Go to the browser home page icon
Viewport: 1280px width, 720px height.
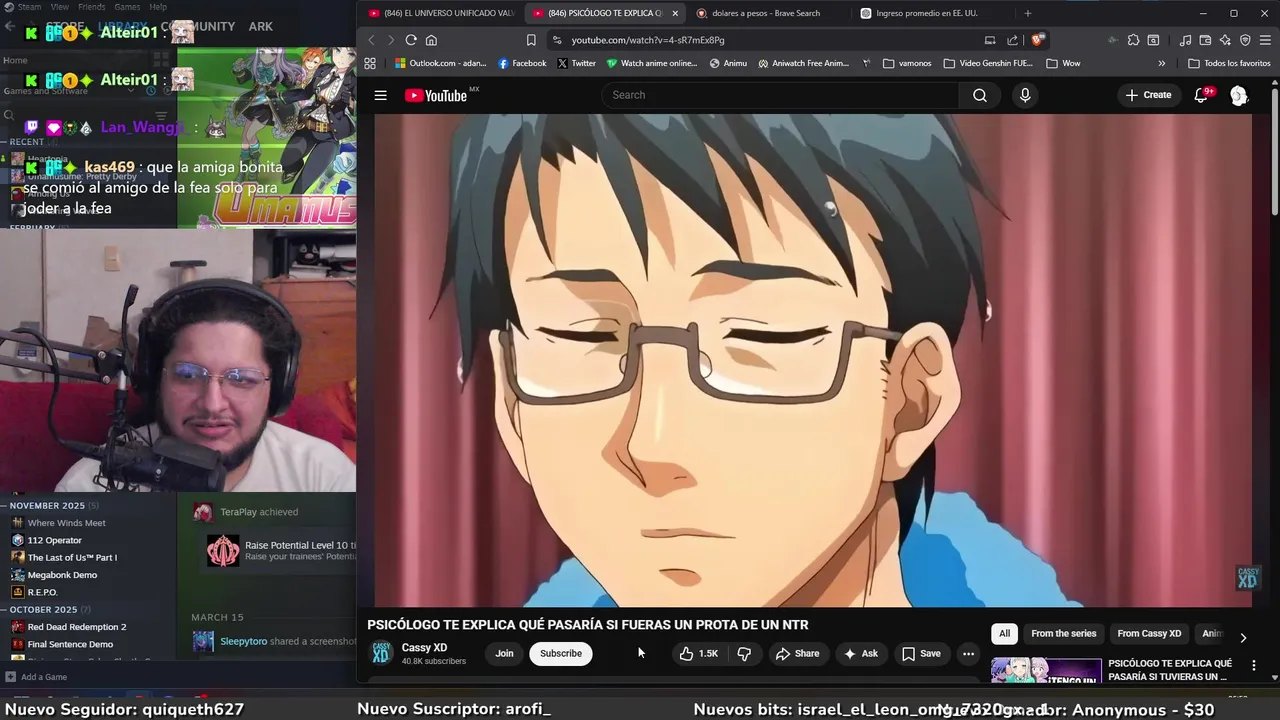(431, 40)
